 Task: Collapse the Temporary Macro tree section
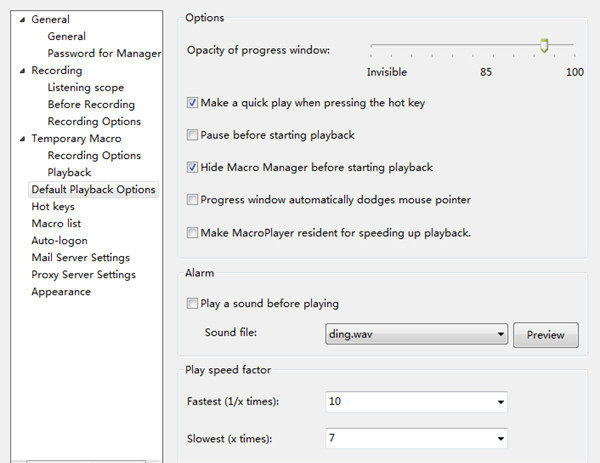23,139
